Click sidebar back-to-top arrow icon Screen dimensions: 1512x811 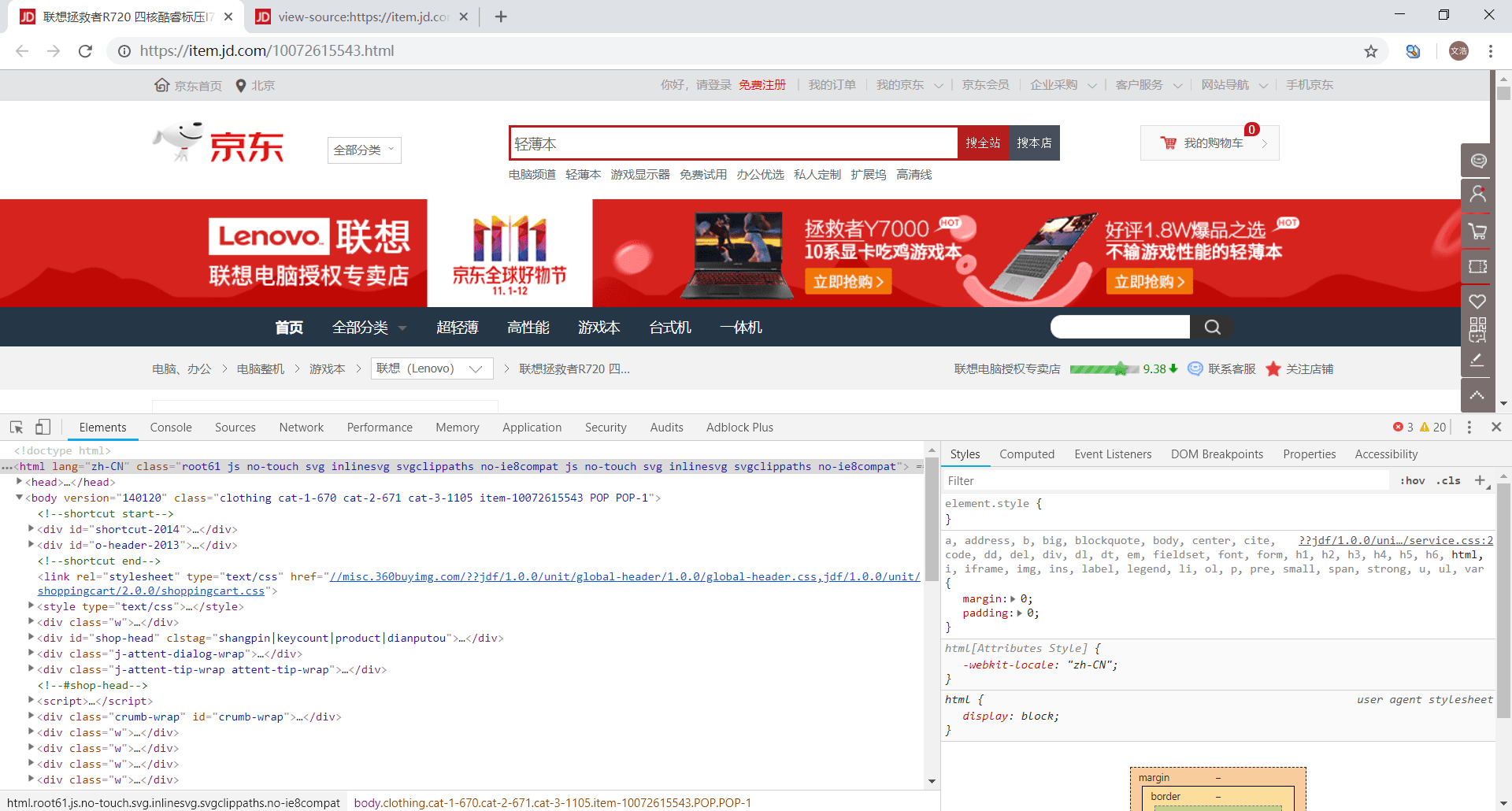click(x=1478, y=395)
